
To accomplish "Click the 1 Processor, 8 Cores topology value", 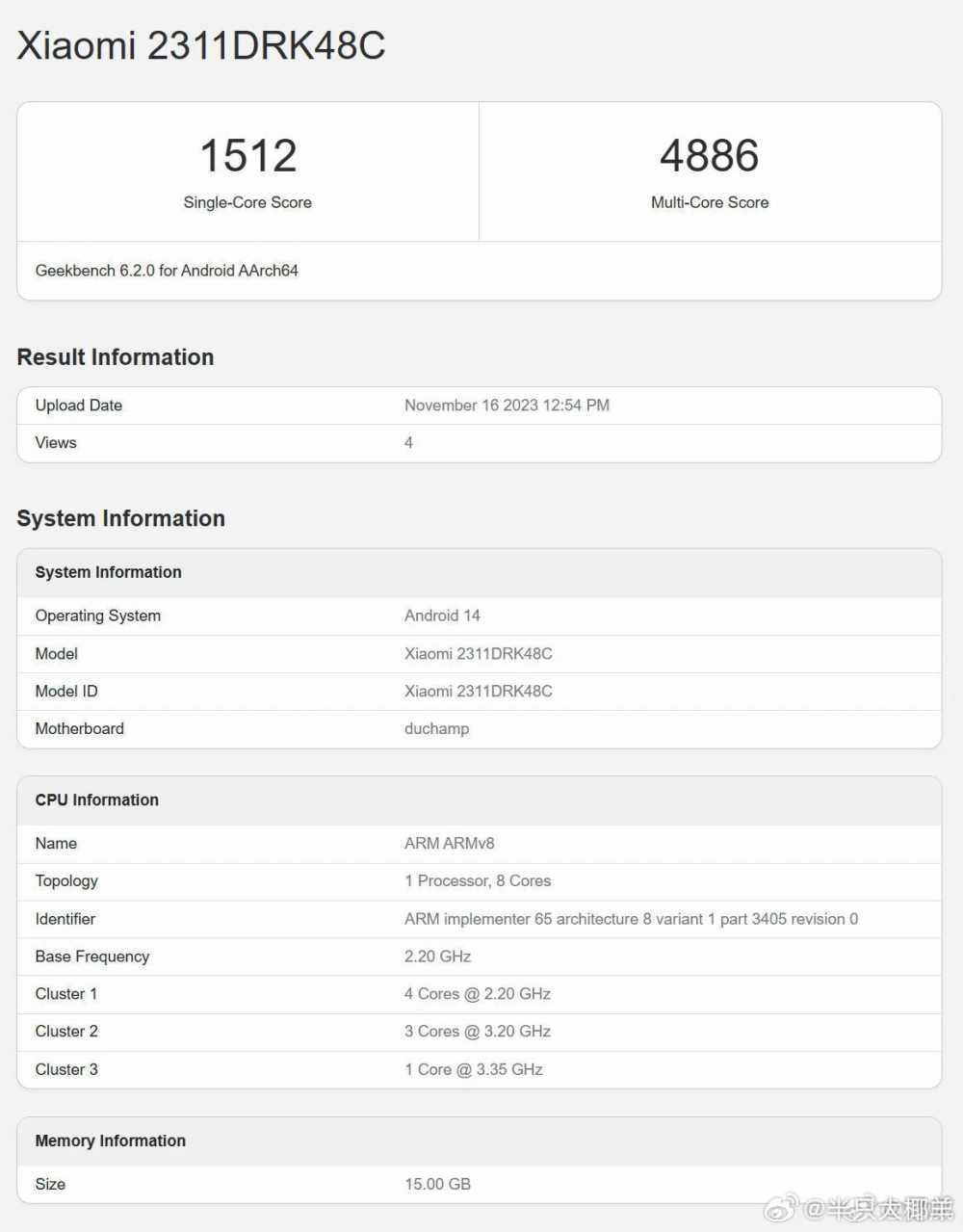I will coord(478,881).
